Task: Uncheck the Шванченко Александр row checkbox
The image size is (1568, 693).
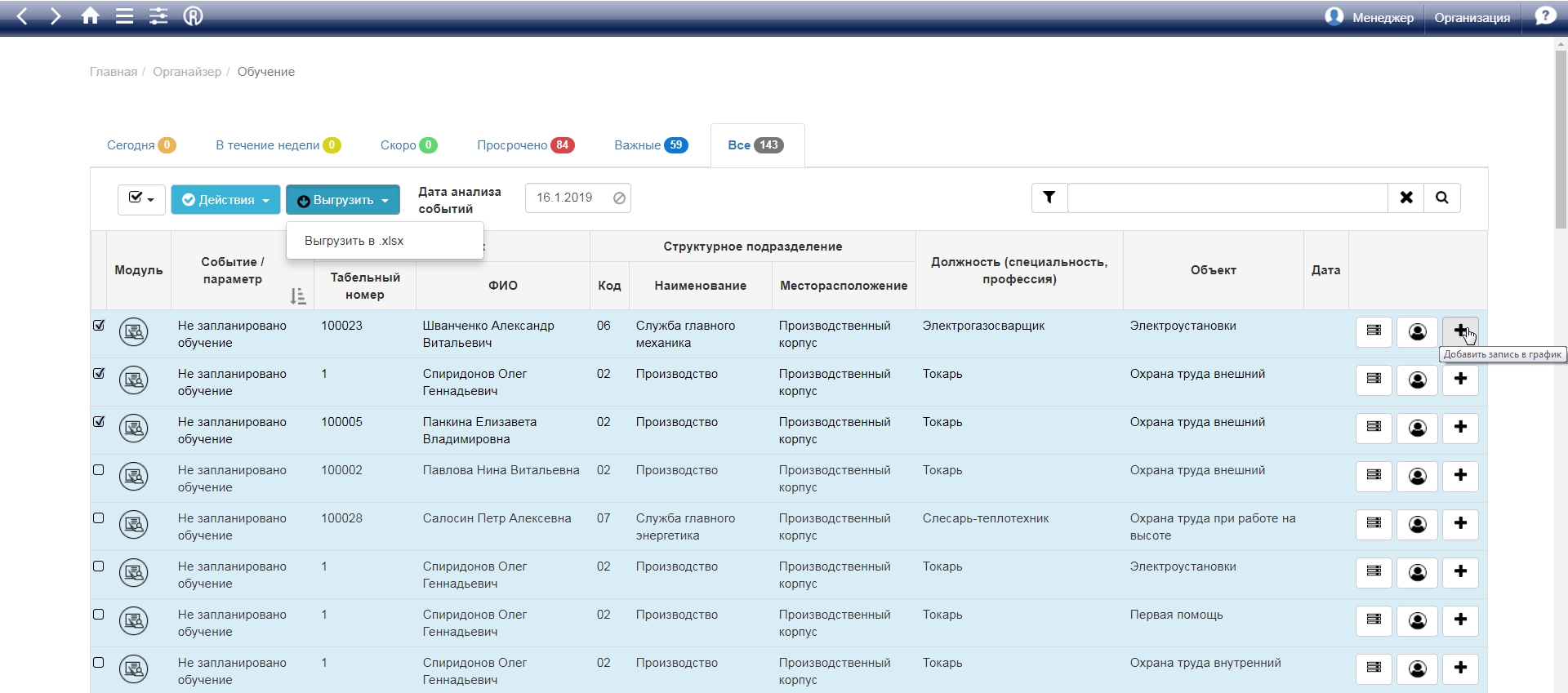Action: (x=99, y=326)
